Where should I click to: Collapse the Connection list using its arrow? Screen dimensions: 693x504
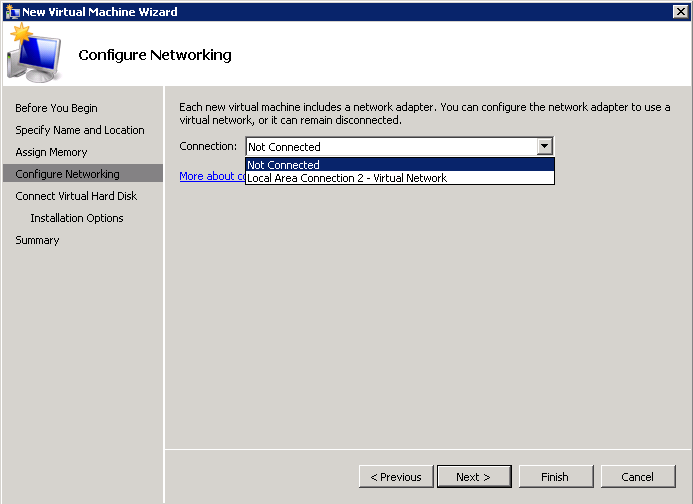coord(544,146)
